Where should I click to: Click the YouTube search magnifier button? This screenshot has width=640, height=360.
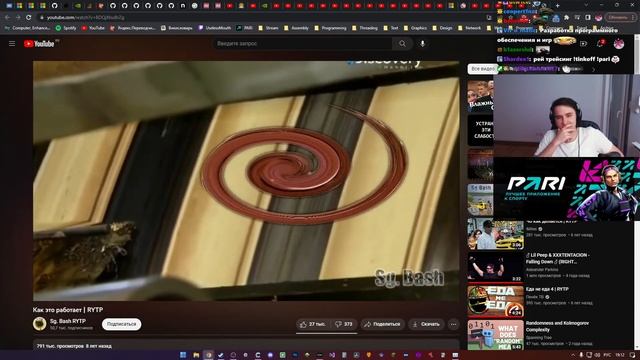click(402, 44)
